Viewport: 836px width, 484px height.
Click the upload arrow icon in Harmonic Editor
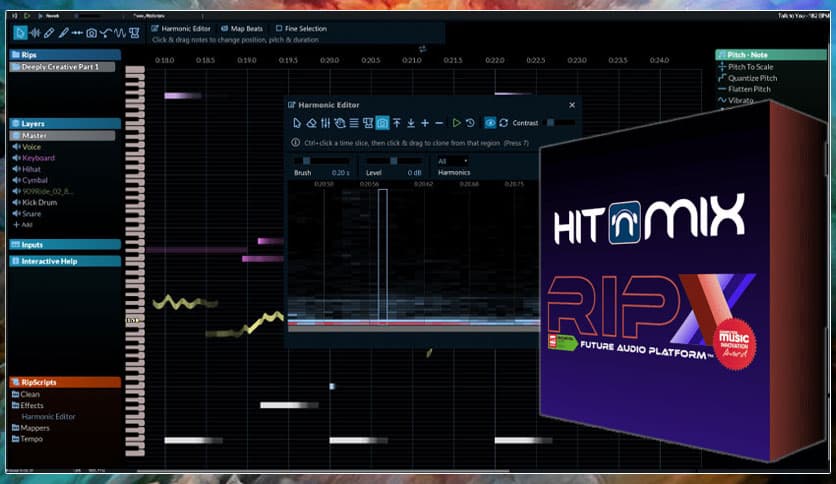tap(397, 123)
